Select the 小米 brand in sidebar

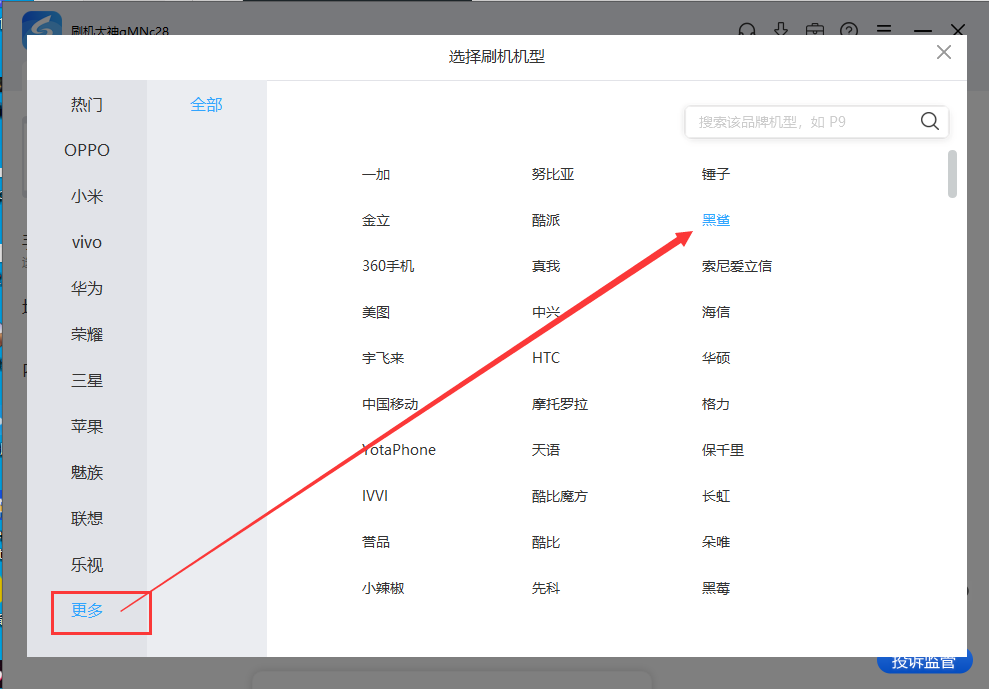[87, 197]
